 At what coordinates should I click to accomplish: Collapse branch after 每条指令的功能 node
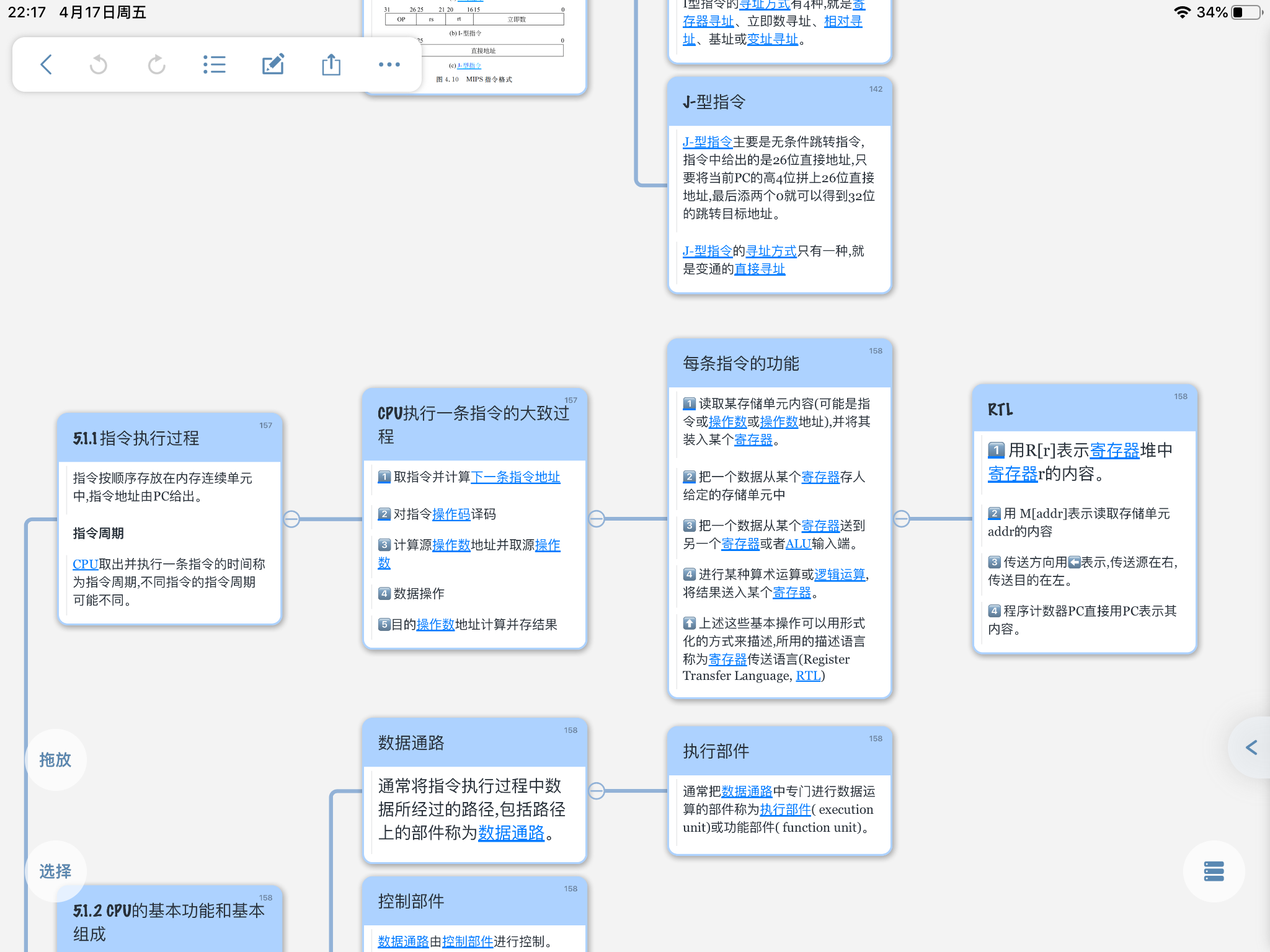902,519
